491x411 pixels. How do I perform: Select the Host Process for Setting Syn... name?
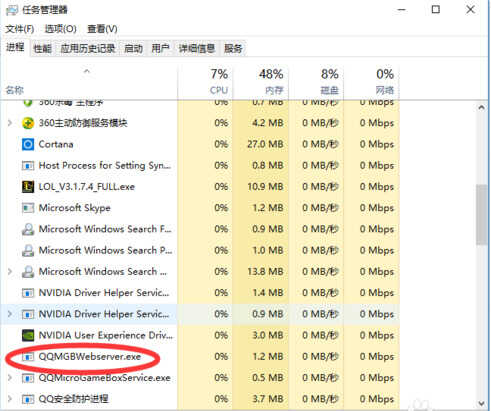[105, 166]
